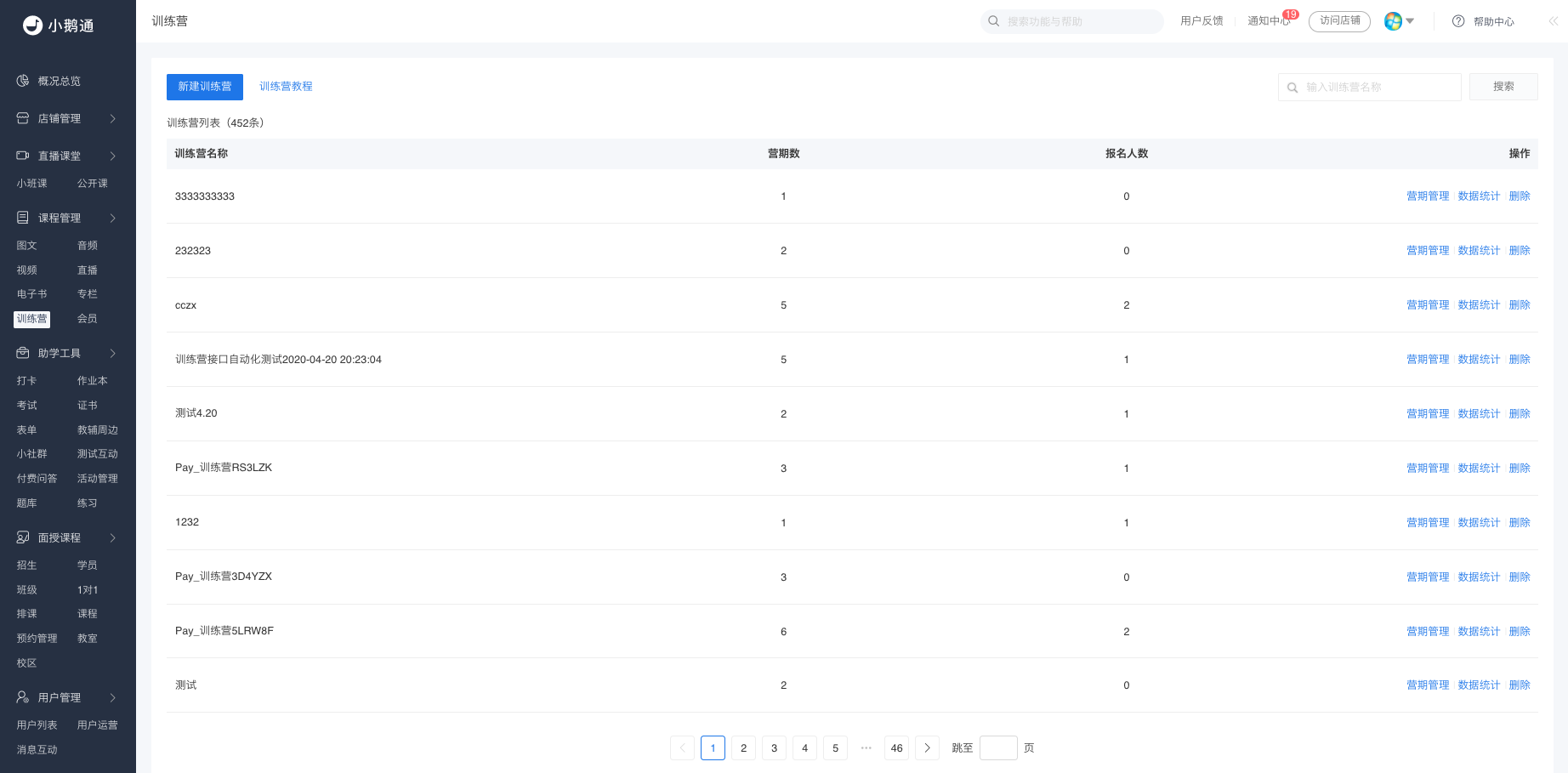Click 营期管理 for Pay_训练营3D4YZX
The height and width of the screenshot is (773, 1568).
[x=1428, y=577]
